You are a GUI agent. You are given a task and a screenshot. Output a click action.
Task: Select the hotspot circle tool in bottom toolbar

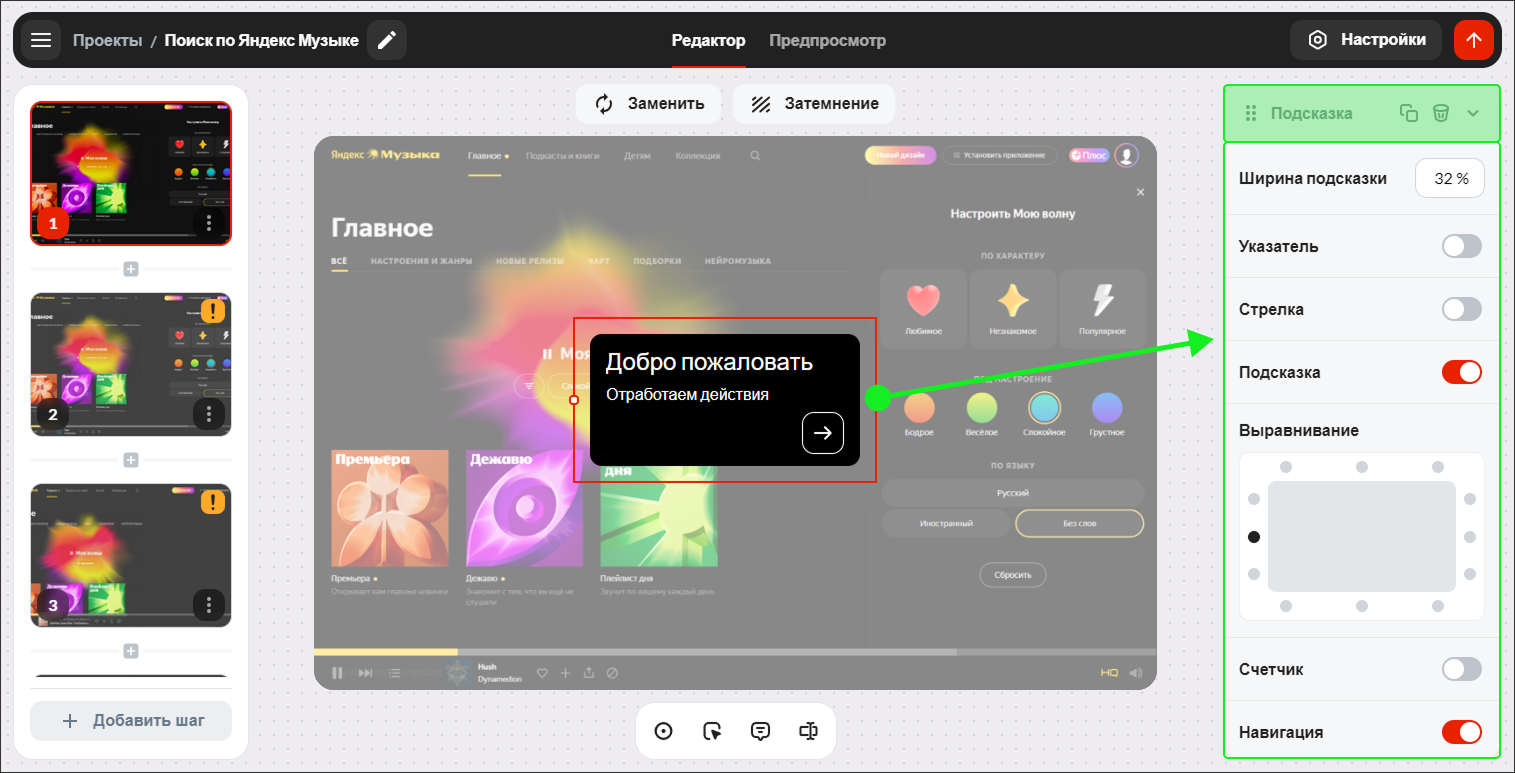(x=663, y=731)
